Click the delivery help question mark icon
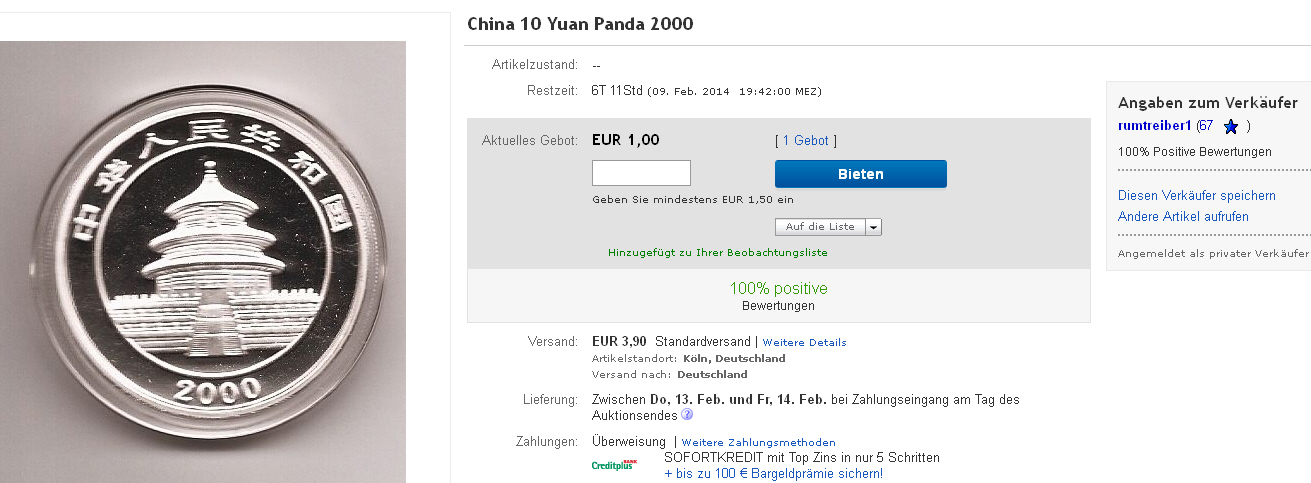This screenshot has width=1311, height=483. [x=687, y=415]
